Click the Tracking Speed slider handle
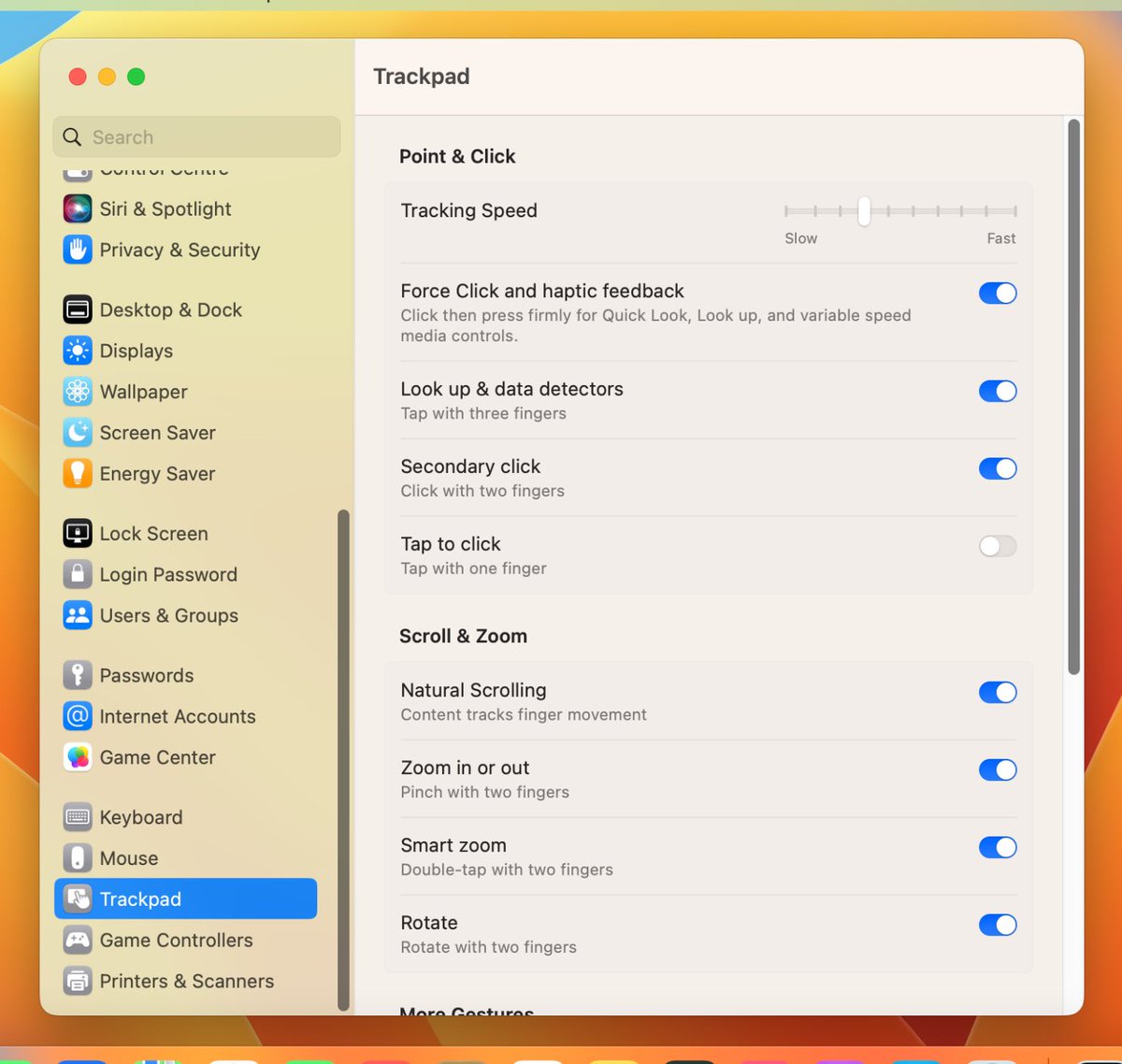1122x1064 pixels. [863, 211]
